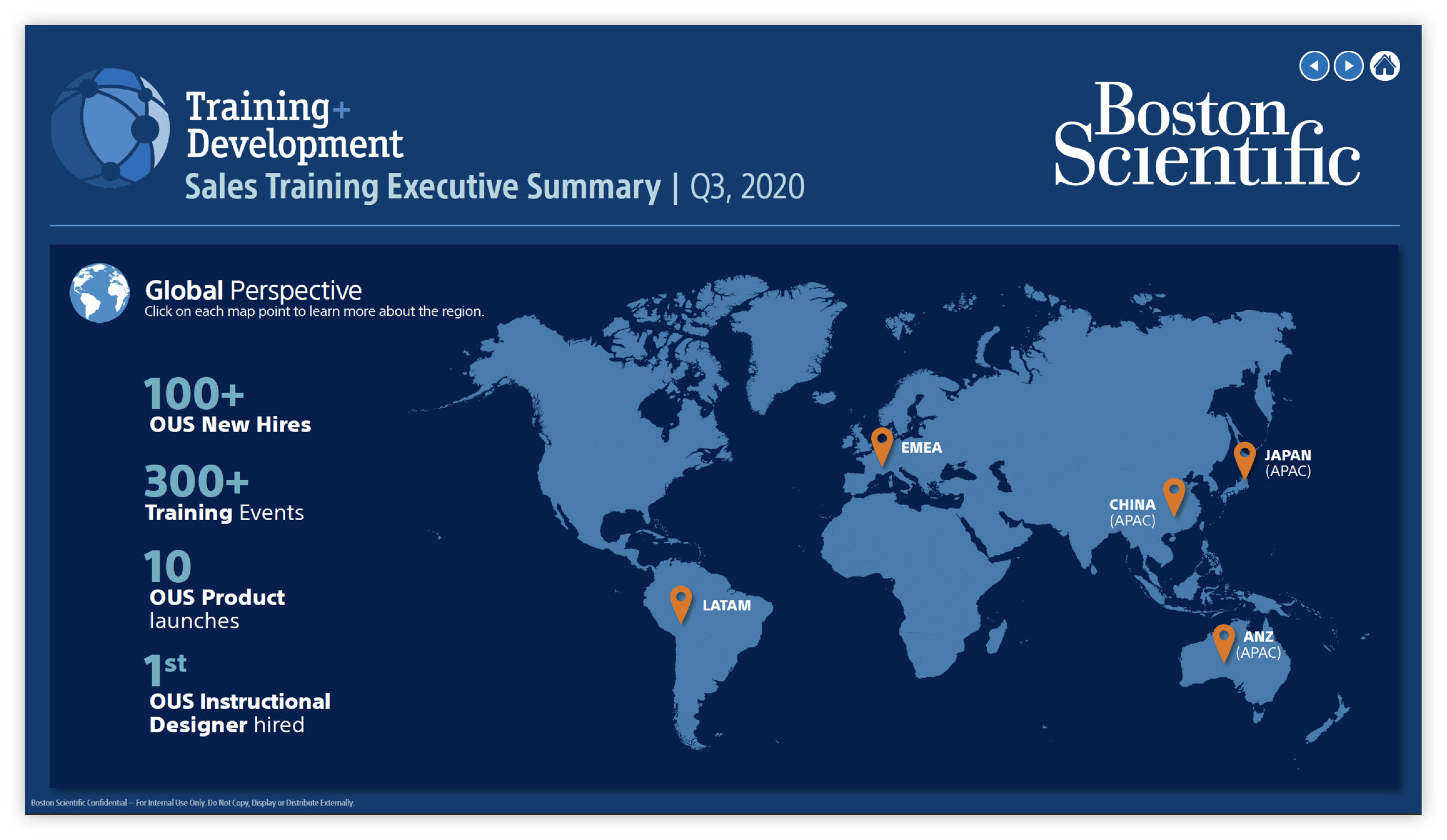Viewport: 1447px width, 840px height.
Task: Click the previous slide arrow button
Action: 1314,66
